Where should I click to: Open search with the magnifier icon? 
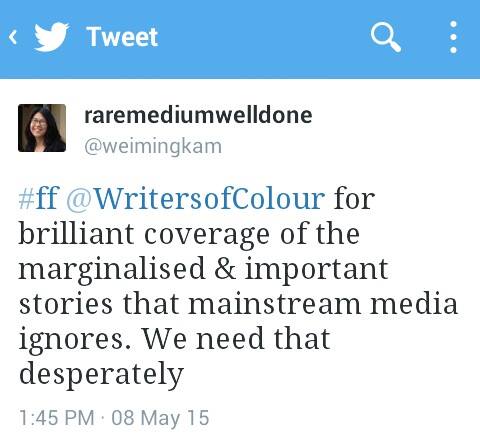[x=385, y=37]
